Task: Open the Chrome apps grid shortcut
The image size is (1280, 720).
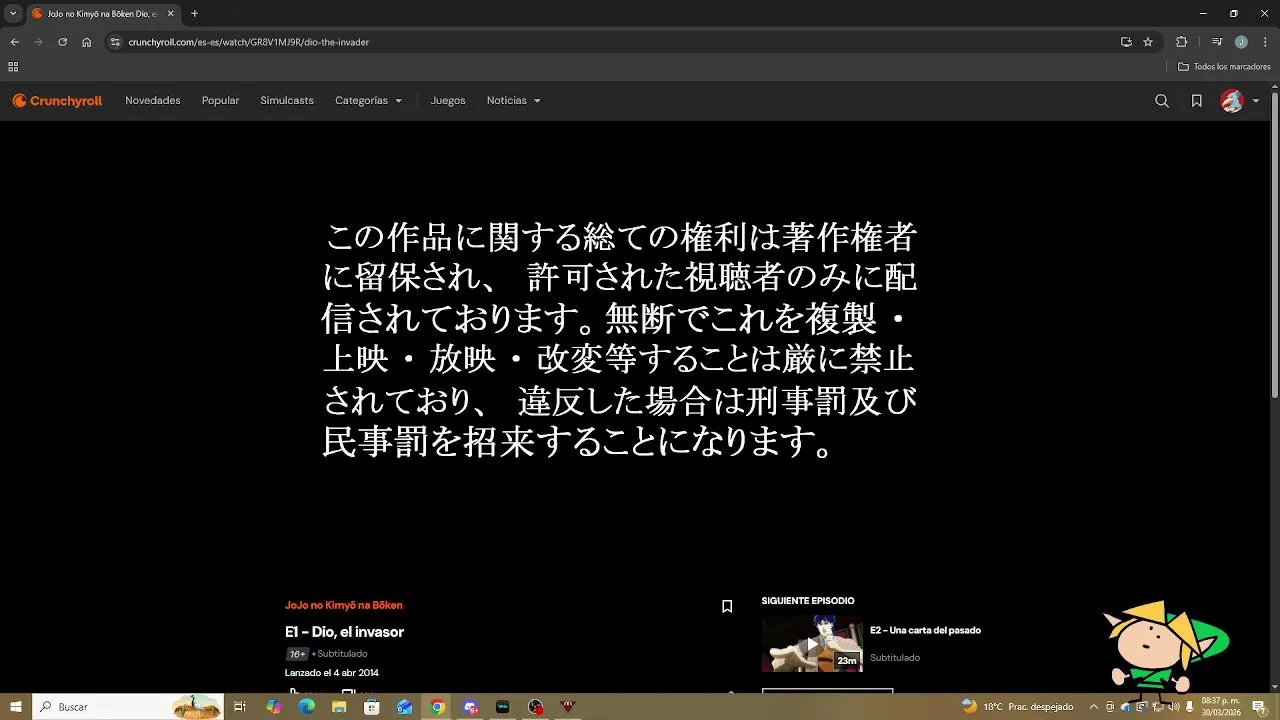Action: [x=13, y=67]
